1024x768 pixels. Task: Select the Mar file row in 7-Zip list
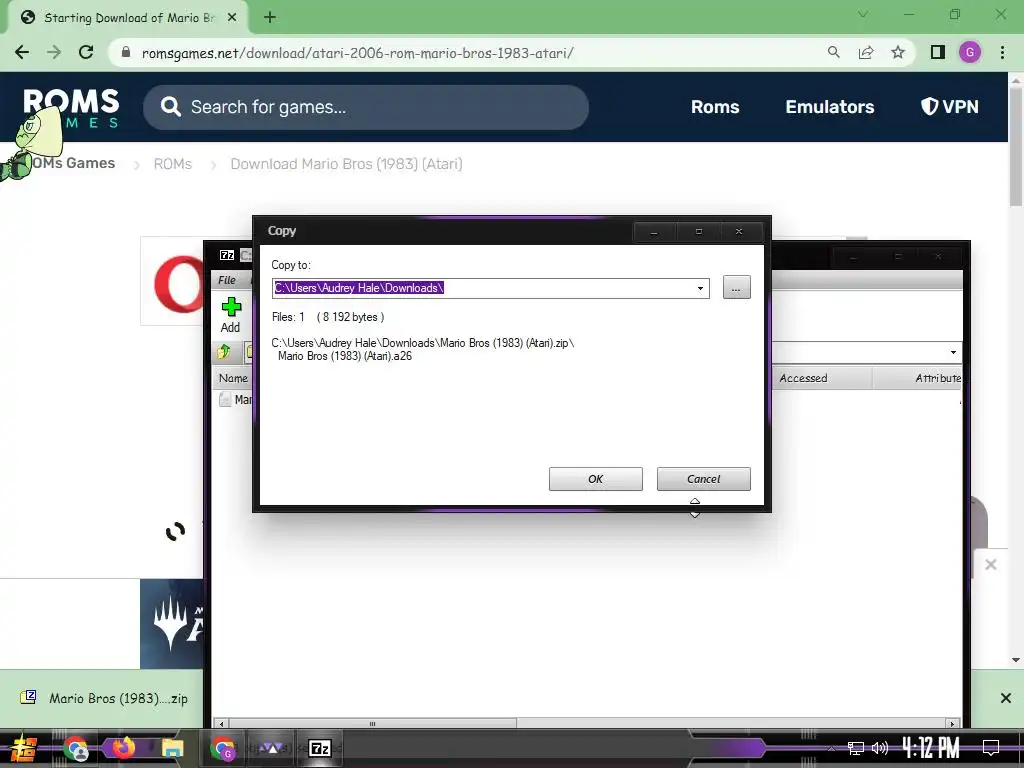235,399
